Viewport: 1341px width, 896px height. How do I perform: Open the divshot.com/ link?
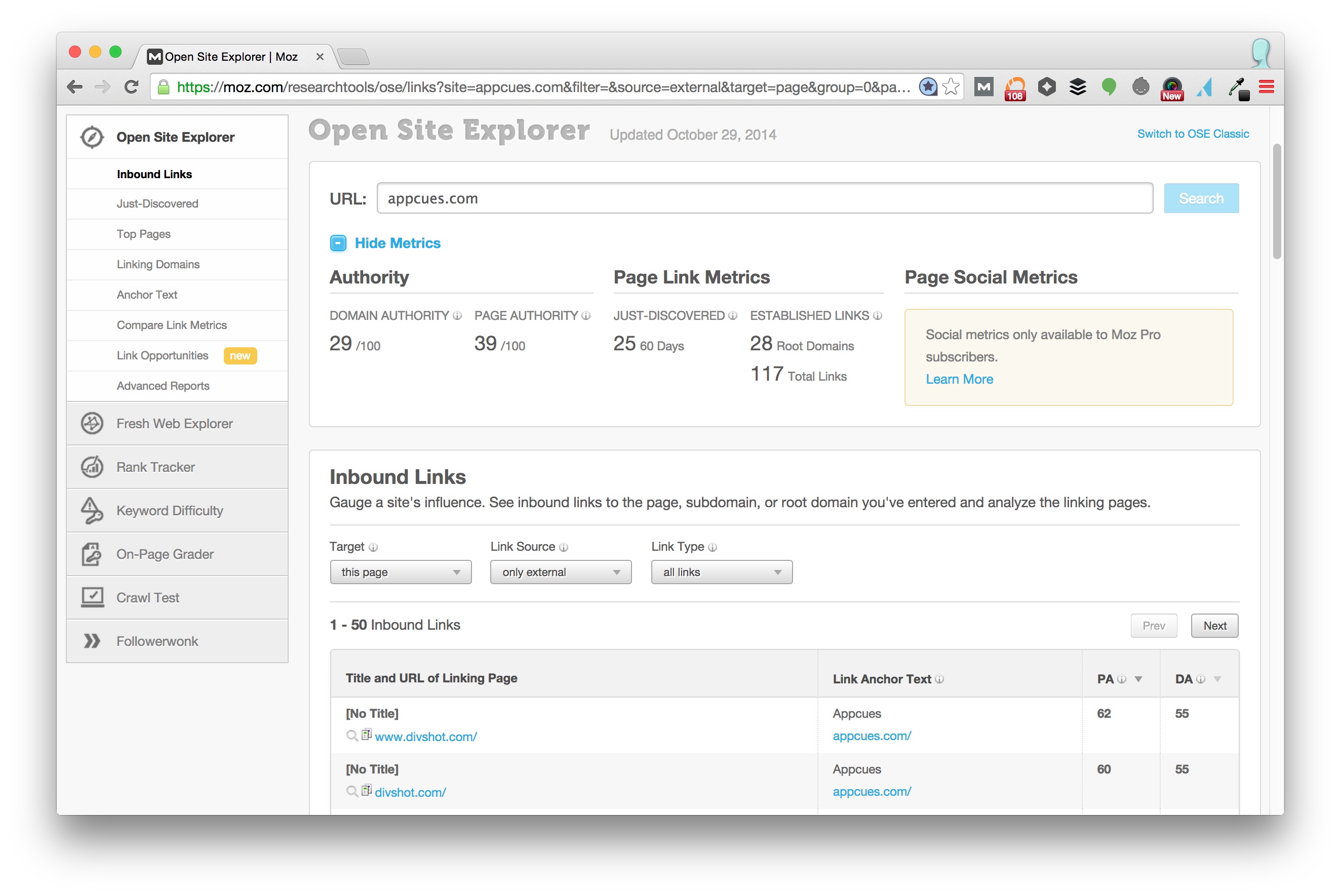click(410, 792)
